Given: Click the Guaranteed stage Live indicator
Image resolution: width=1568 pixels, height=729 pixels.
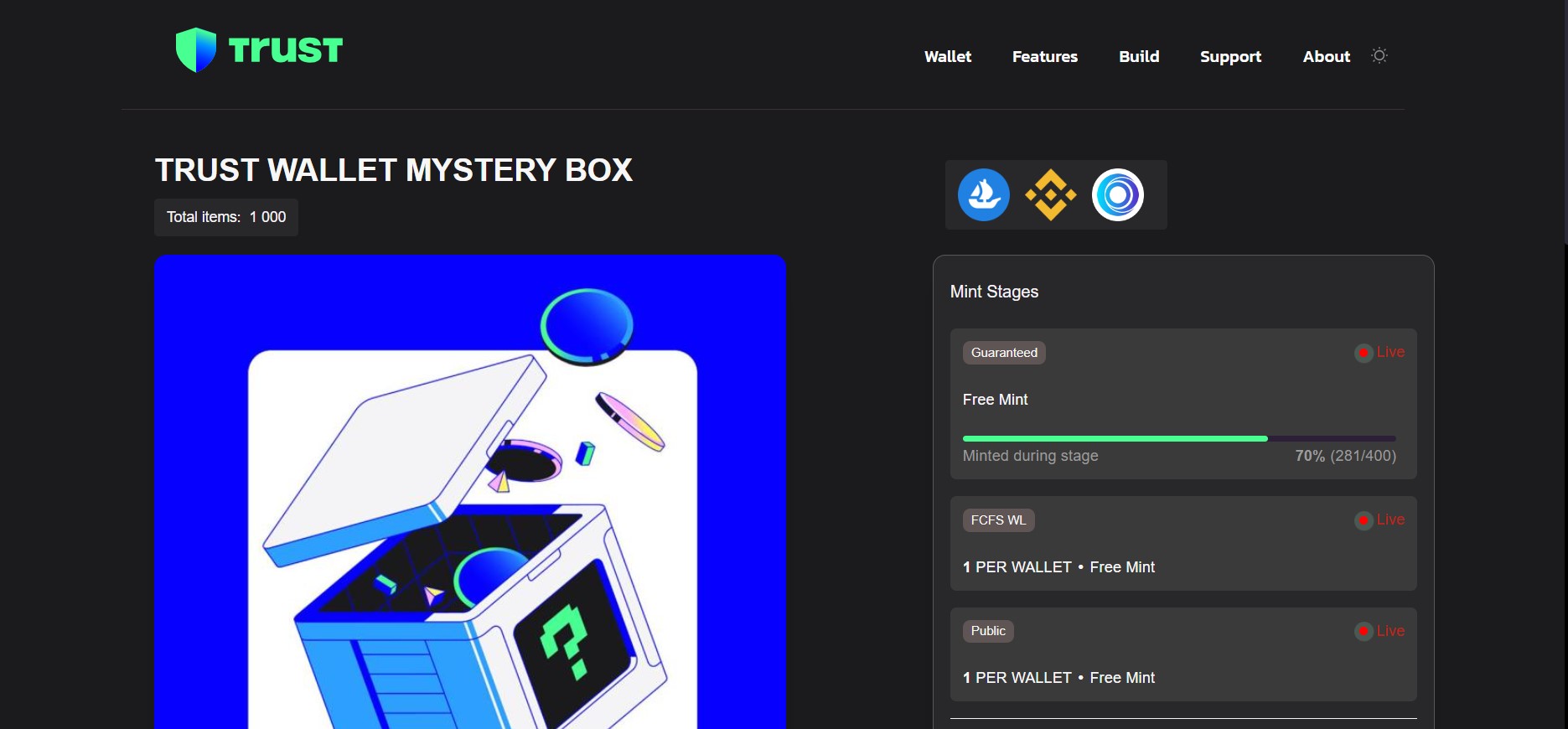Looking at the screenshot, I should pos(1379,353).
